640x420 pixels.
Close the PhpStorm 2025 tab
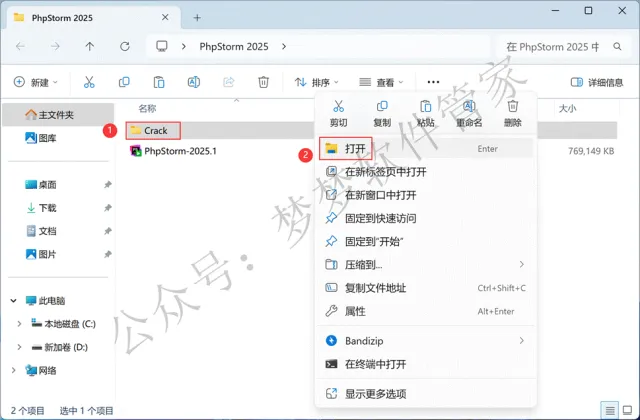[x=165, y=17]
